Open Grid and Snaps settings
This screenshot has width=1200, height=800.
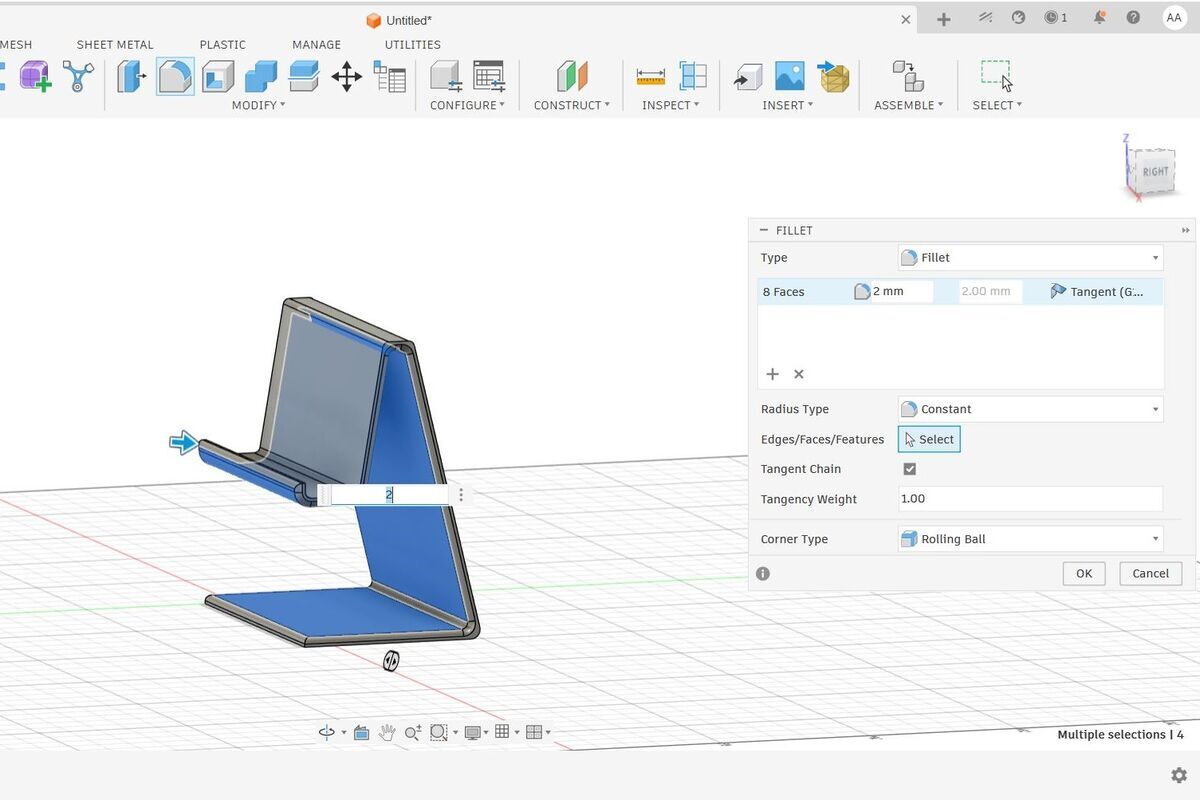point(502,732)
